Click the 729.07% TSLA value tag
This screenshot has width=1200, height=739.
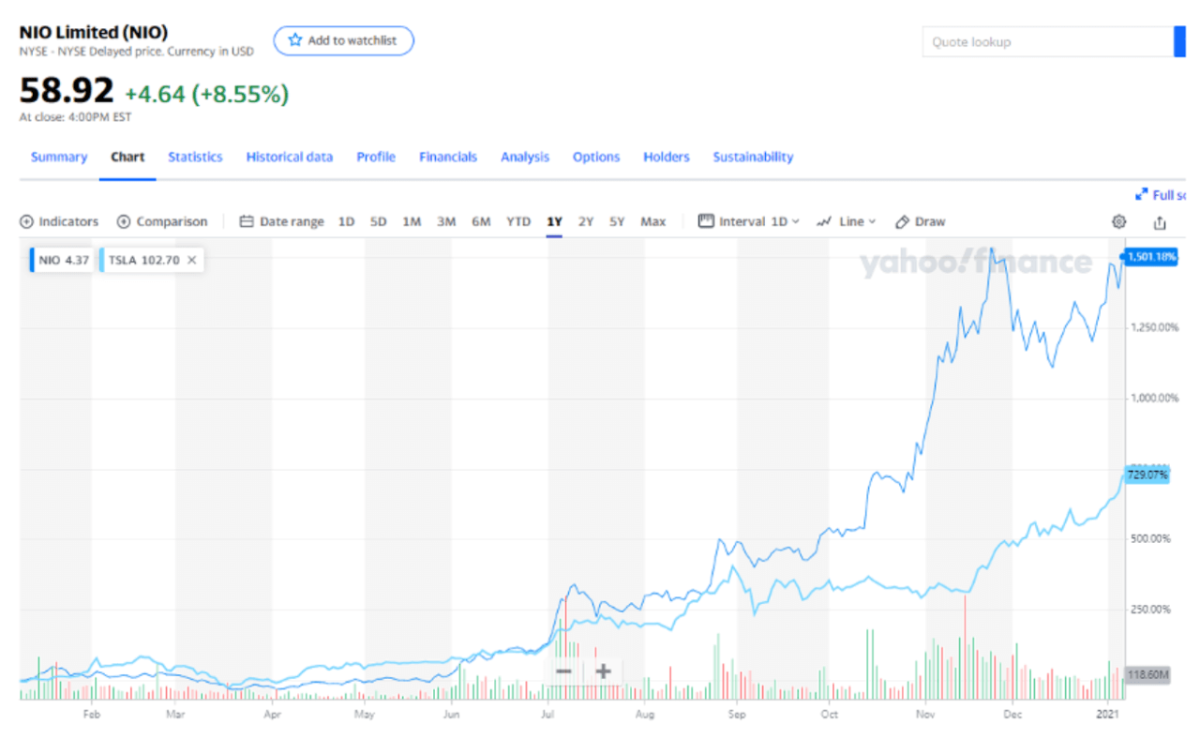(x=1146, y=475)
